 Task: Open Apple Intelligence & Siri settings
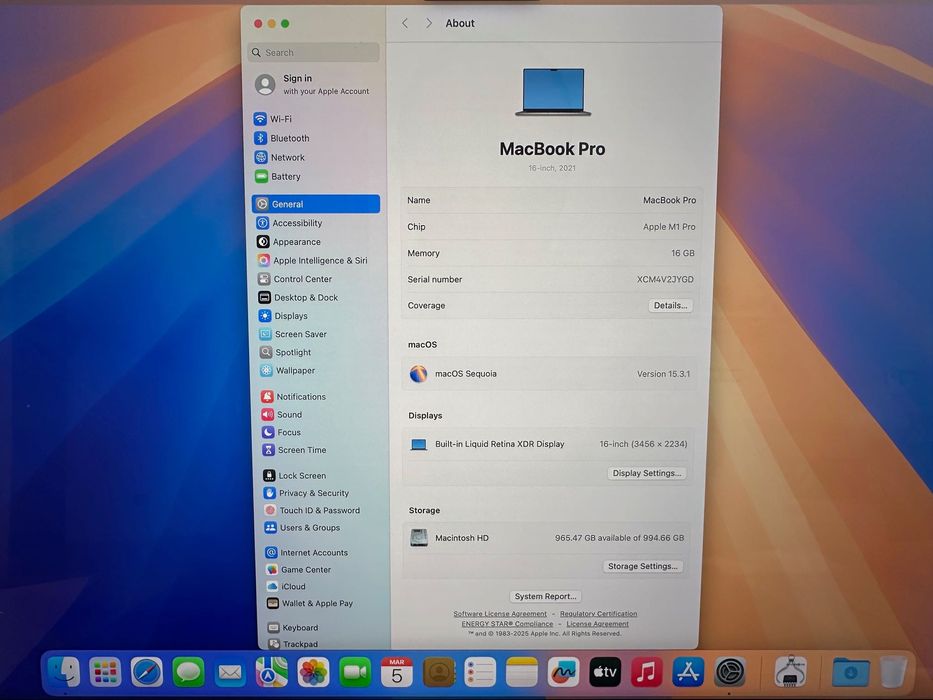312,260
